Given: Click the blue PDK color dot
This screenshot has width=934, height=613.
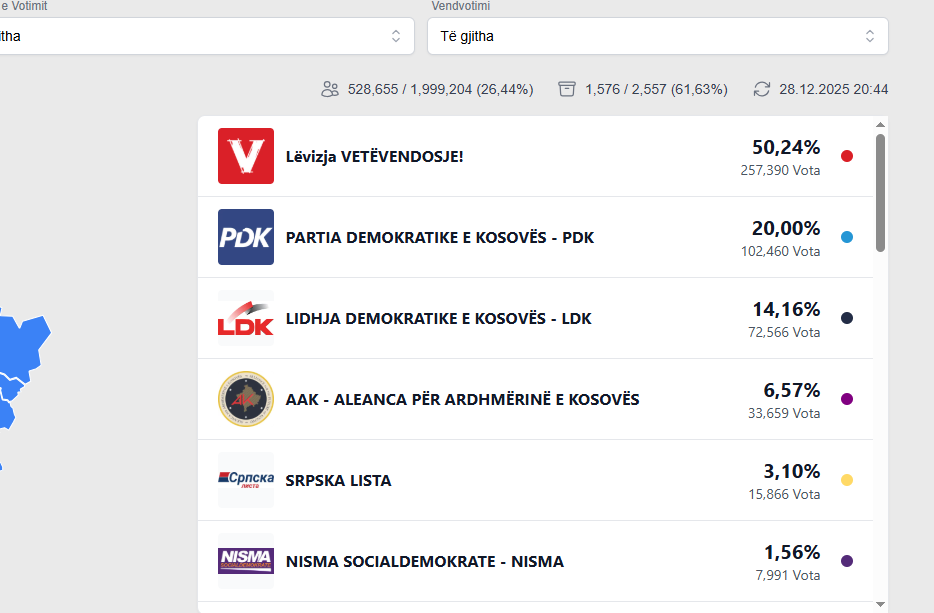Looking at the screenshot, I should [x=847, y=237].
